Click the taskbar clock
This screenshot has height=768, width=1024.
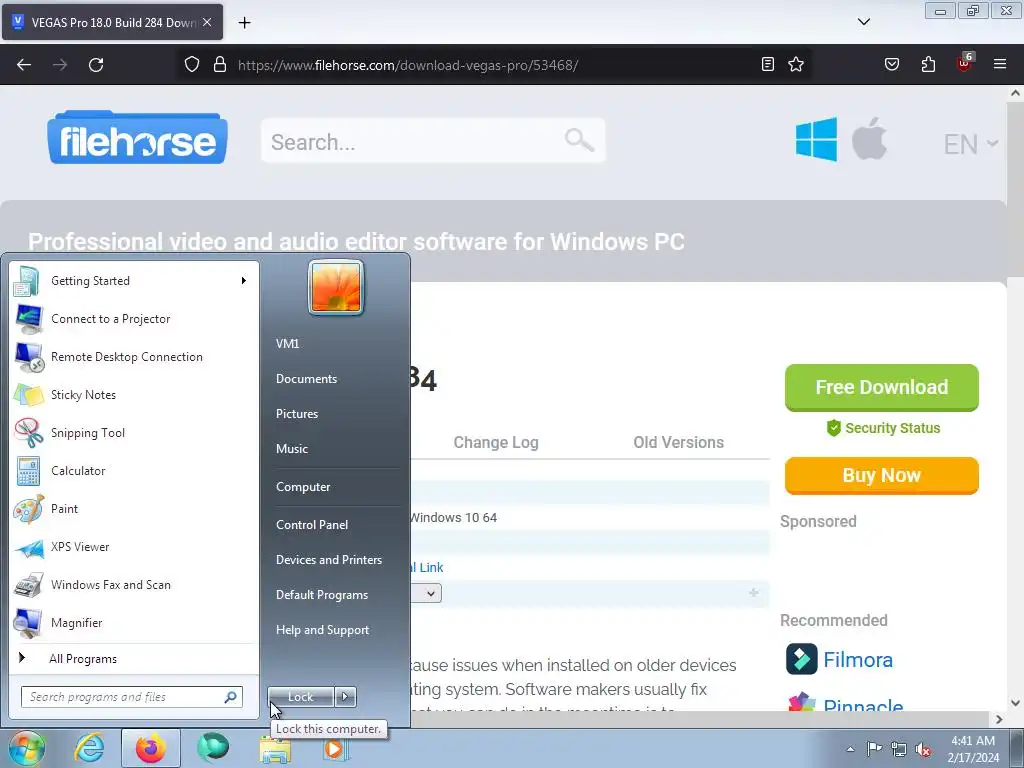click(x=973, y=749)
